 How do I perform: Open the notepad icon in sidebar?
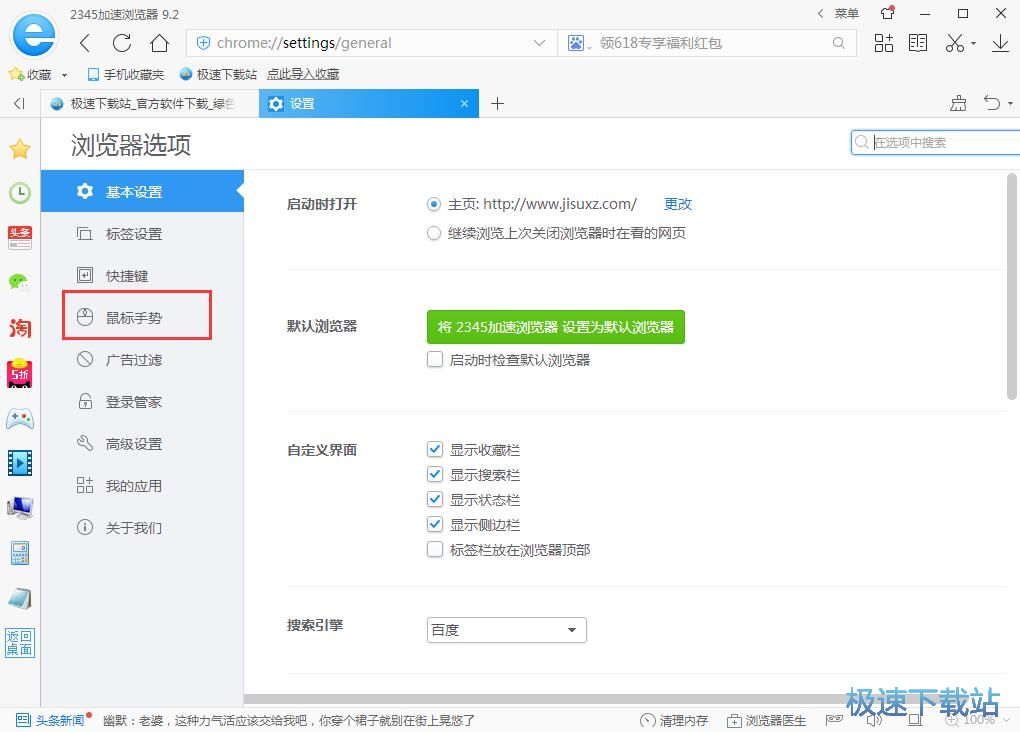point(20,598)
